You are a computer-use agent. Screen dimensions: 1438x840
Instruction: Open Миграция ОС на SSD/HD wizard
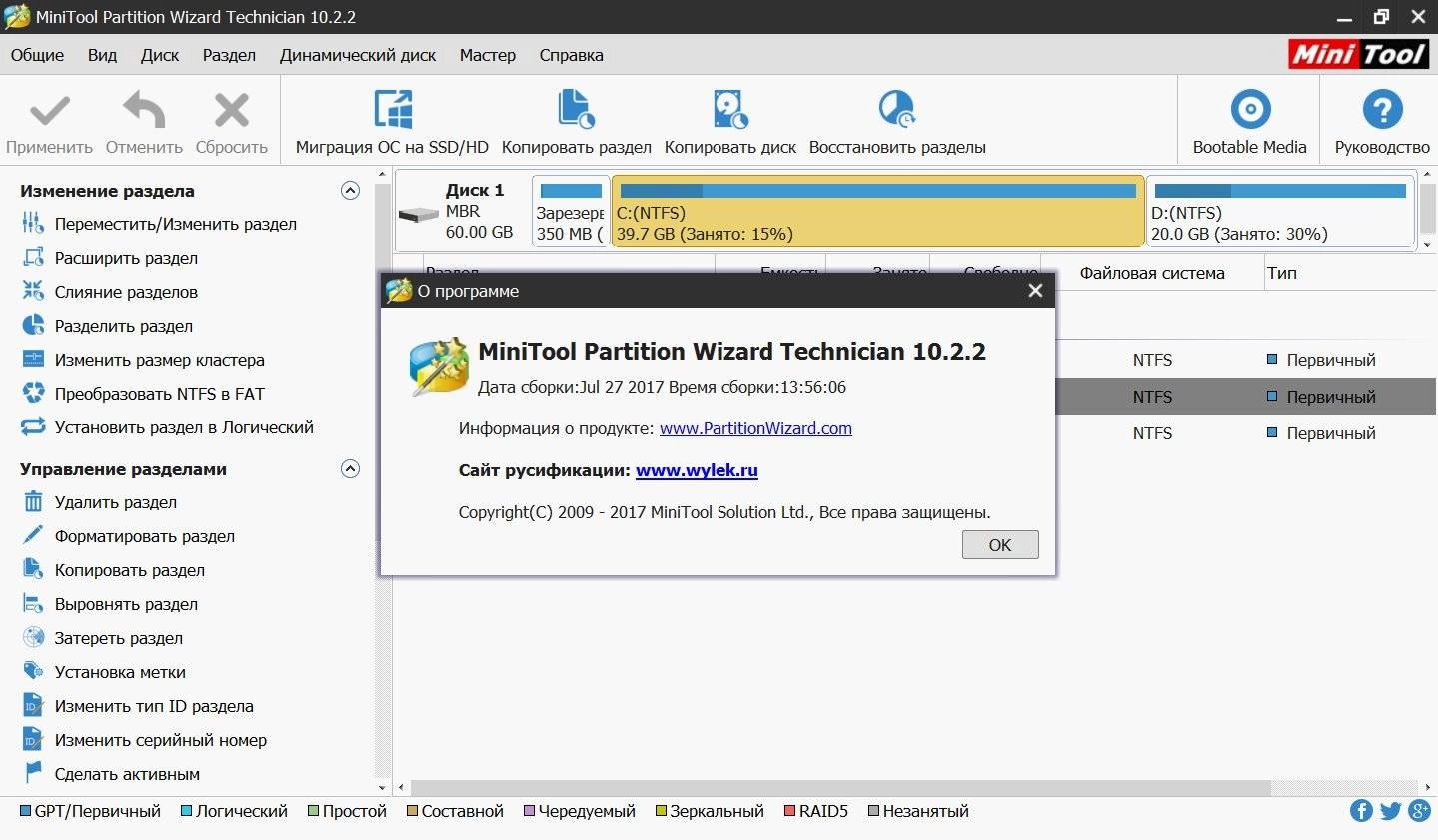click(392, 124)
